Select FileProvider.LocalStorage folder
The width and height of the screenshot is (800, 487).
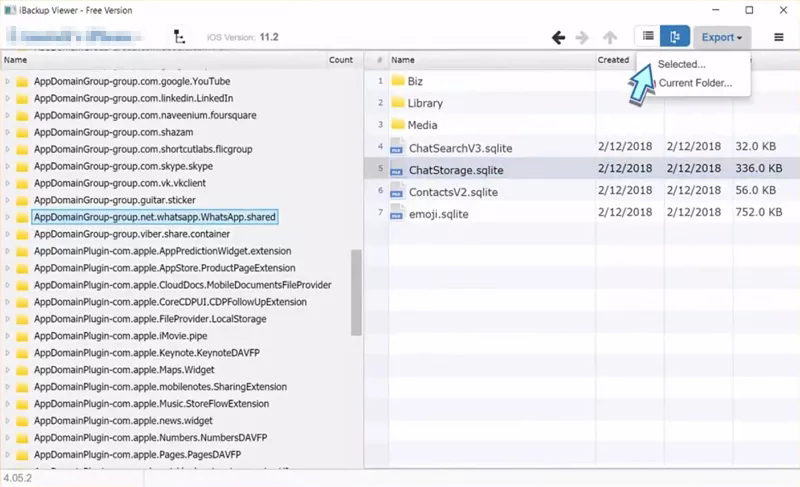150,319
